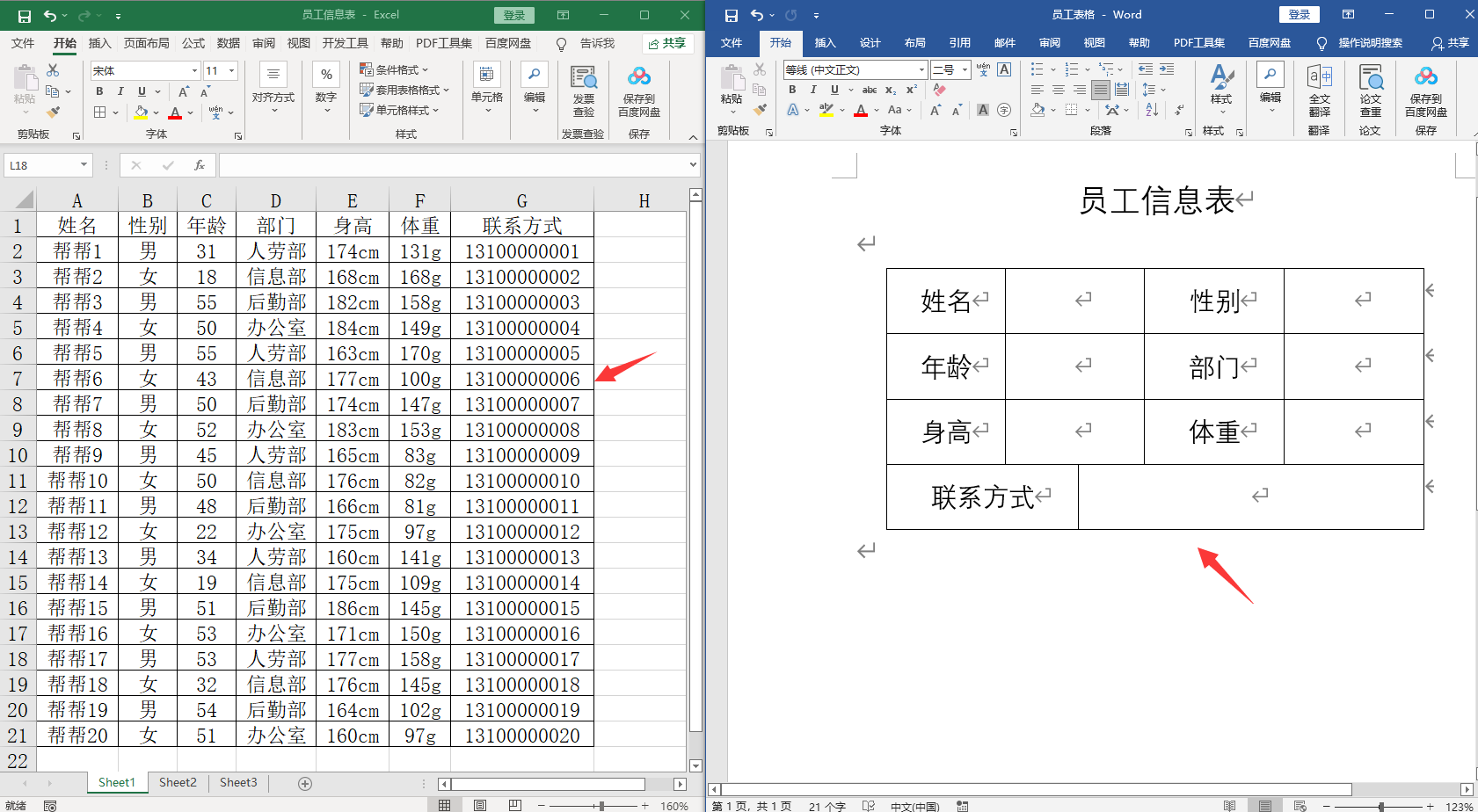The width and height of the screenshot is (1478, 812).
Task: Click the sort A-Z icon in Word
Action: coord(1152,110)
